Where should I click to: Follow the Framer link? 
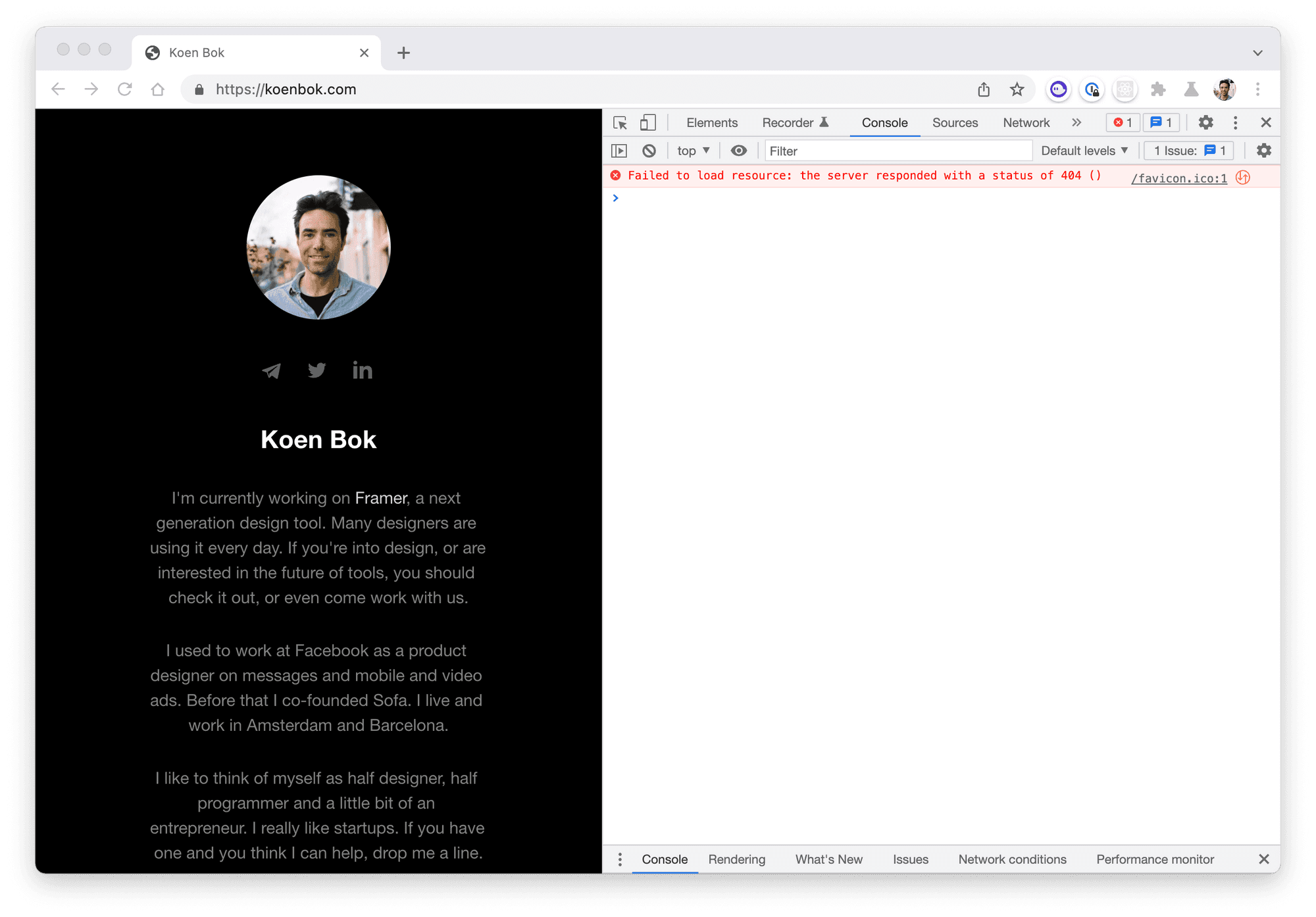(381, 498)
